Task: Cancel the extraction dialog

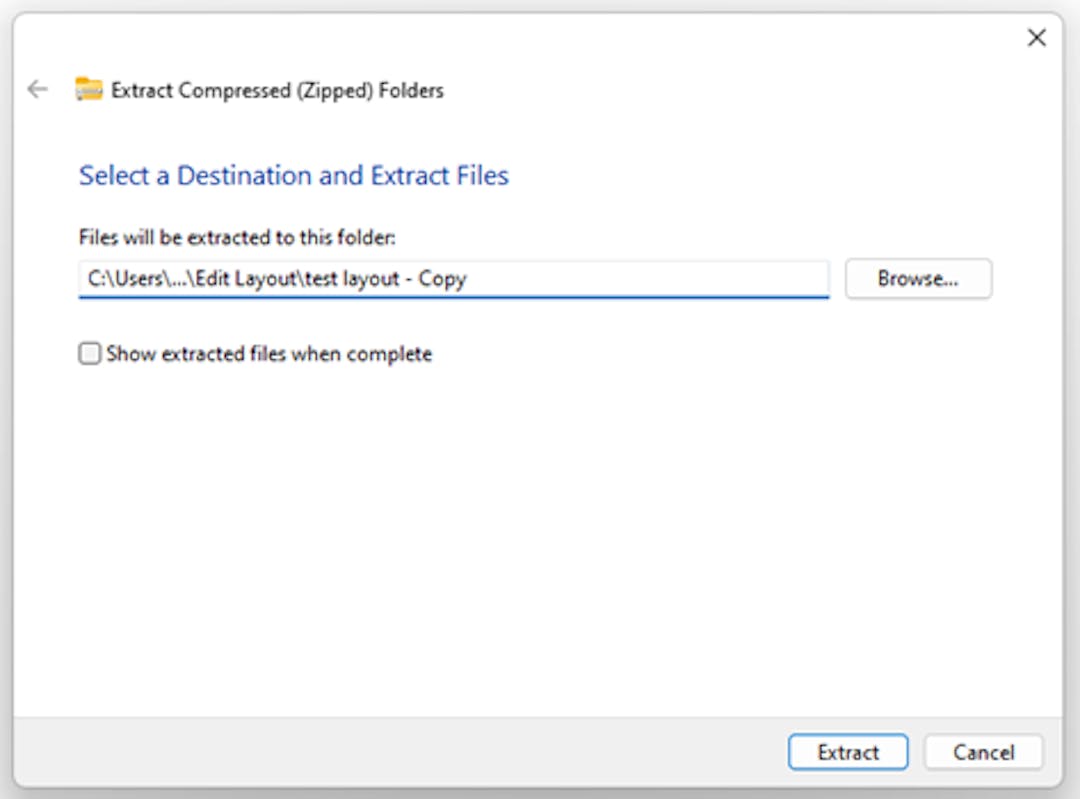Action: pyautogui.click(x=984, y=752)
